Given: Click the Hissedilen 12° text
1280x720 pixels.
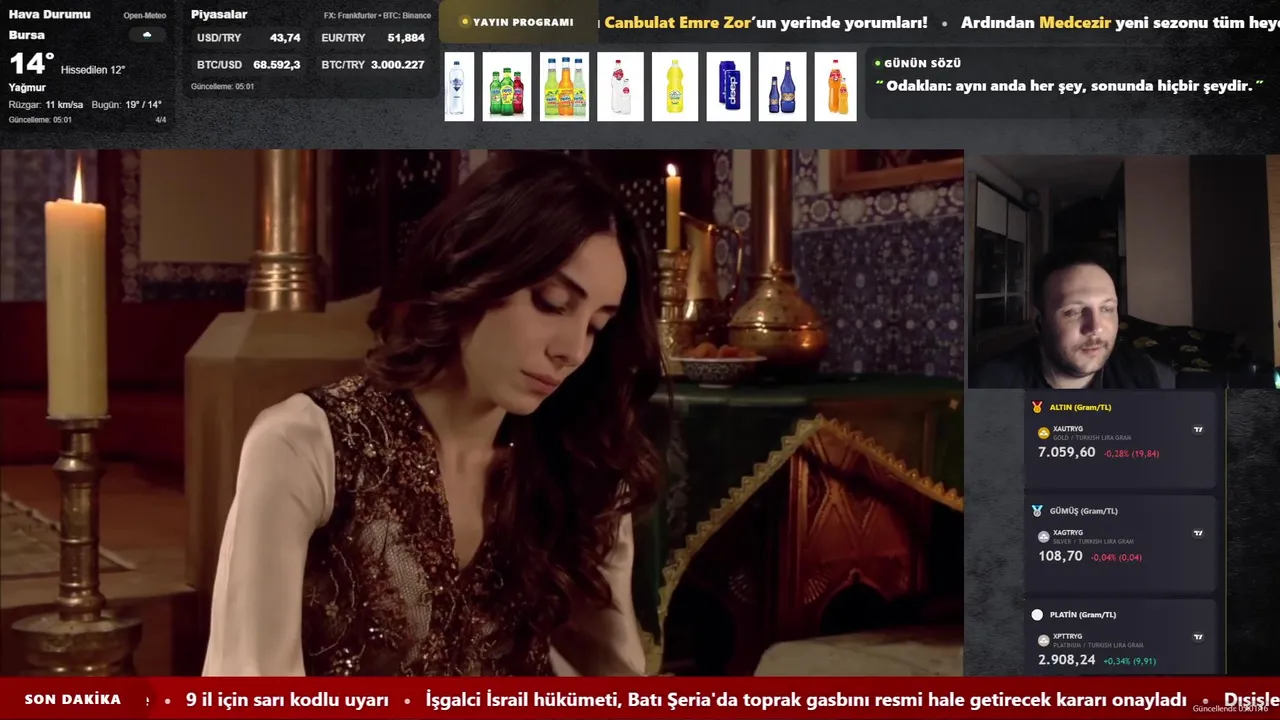Looking at the screenshot, I should 93,70.
